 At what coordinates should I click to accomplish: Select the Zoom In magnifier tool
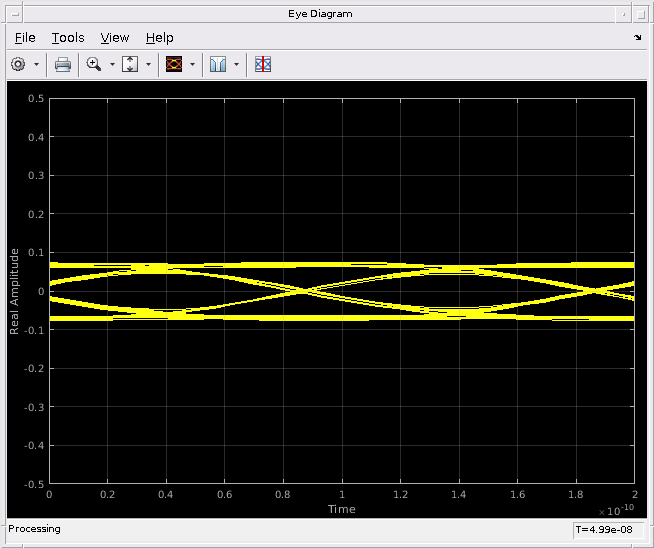(x=94, y=64)
